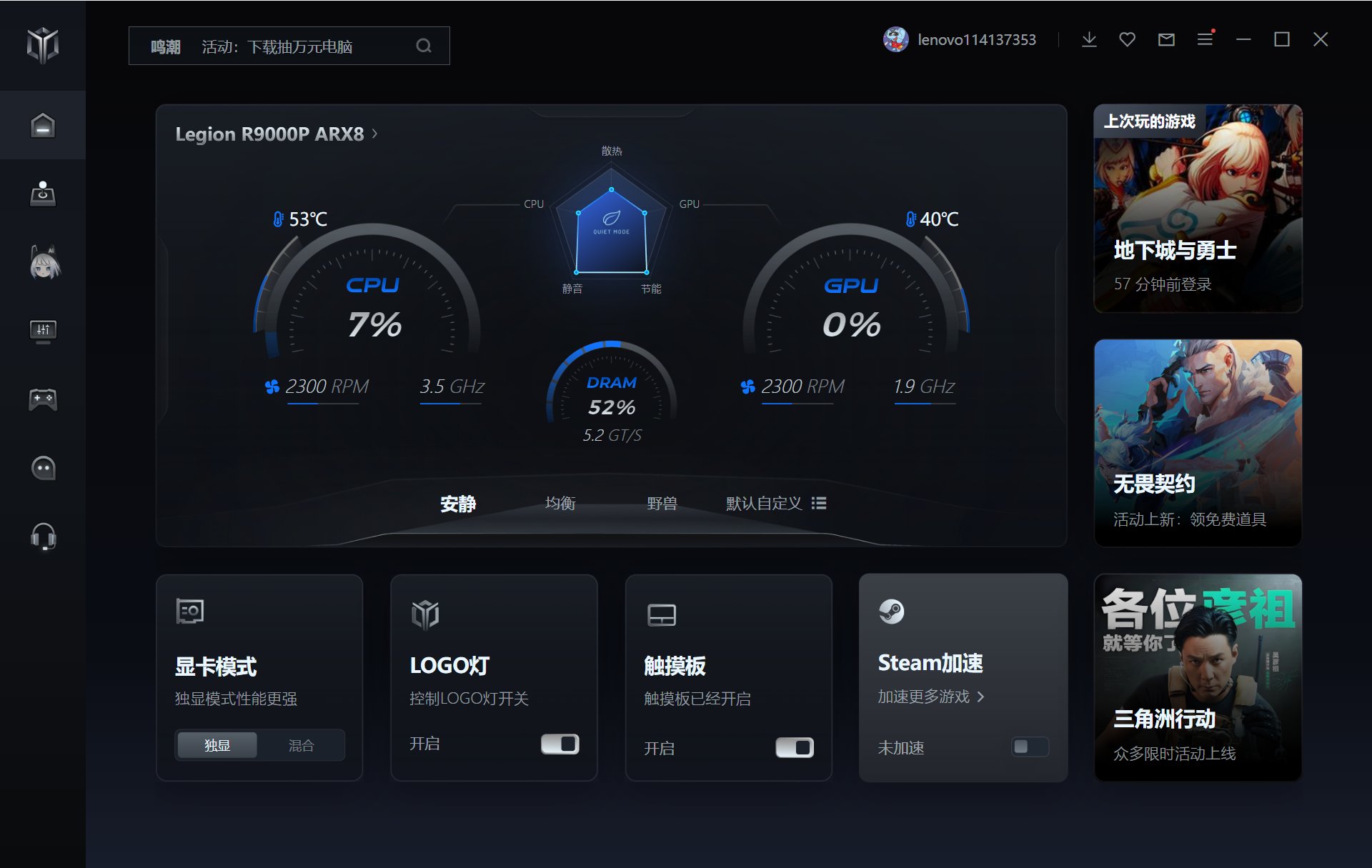Viewport: 1372px width, 868px height.
Task: Click the 上次玩的游戏 label
Action: click(x=1149, y=121)
